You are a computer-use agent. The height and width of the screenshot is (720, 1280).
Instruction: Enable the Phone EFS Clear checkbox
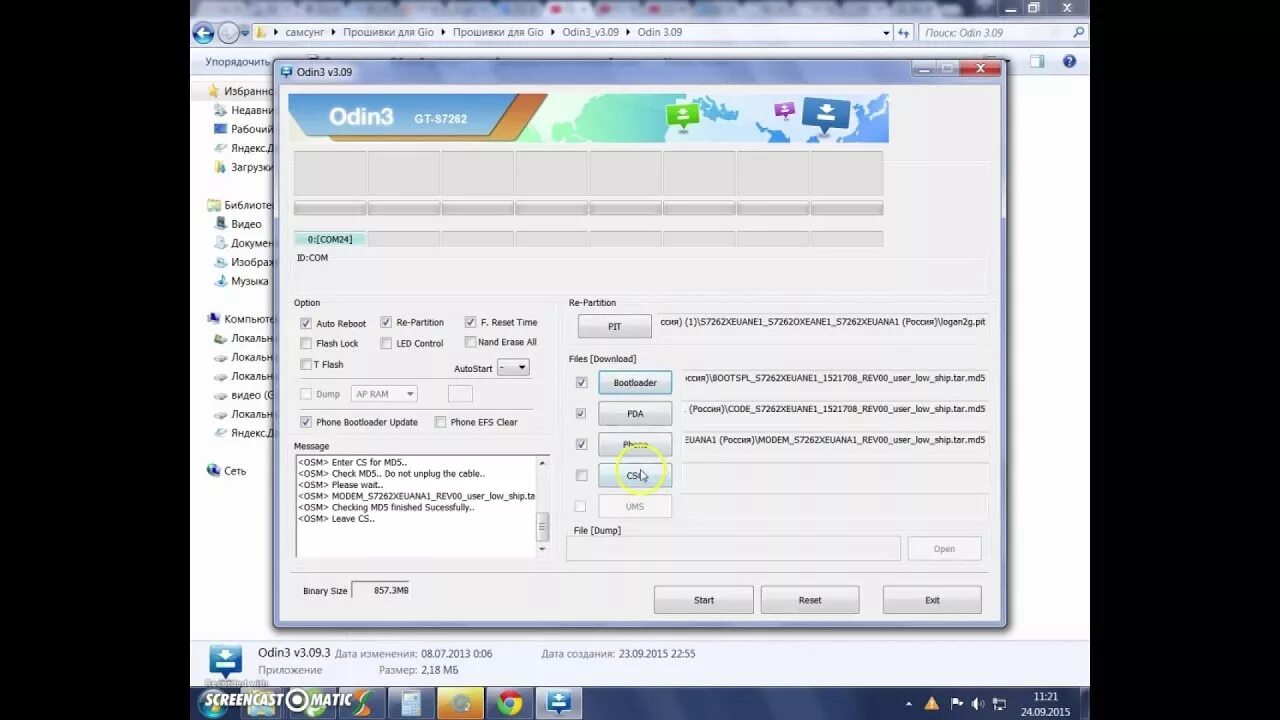coord(440,422)
